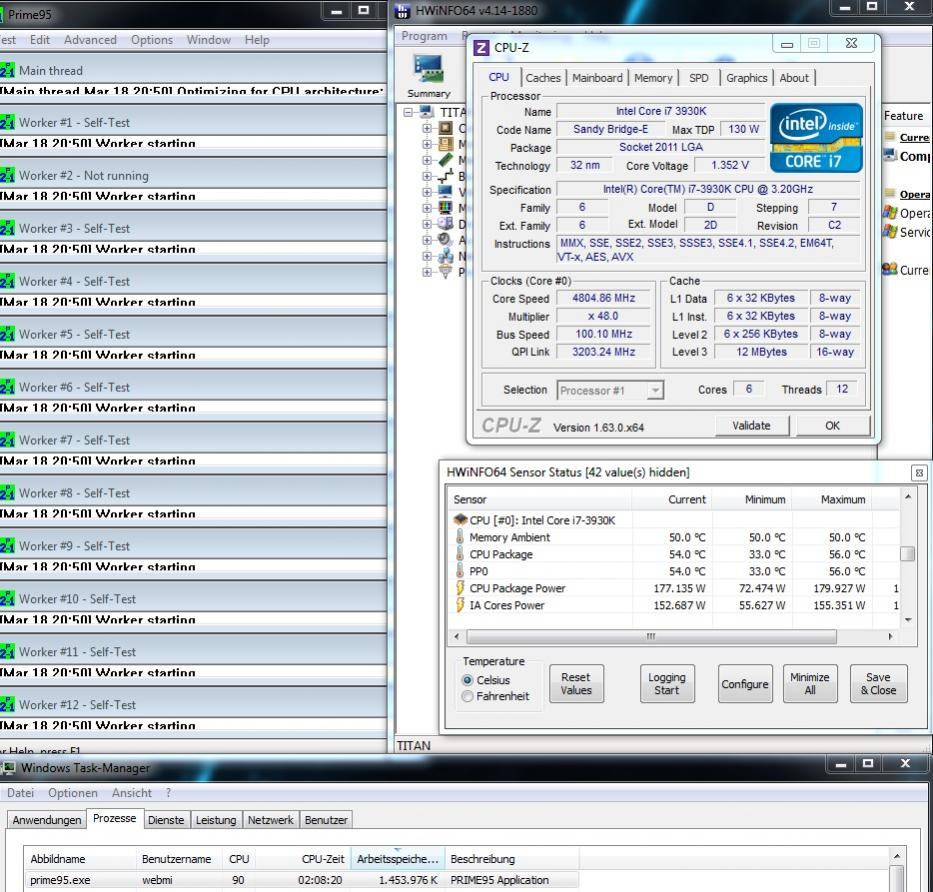The height and width of the screenshot is (892, 933).
Task: Switch to the Graphics tab in CPU-Z
Action: click(x=746, y=78)
